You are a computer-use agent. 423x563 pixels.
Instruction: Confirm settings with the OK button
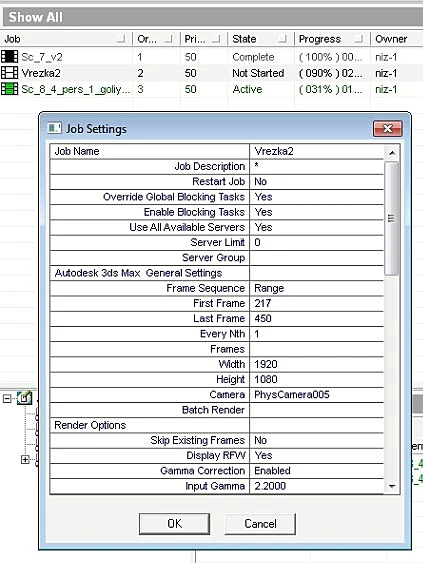(175, 524)
